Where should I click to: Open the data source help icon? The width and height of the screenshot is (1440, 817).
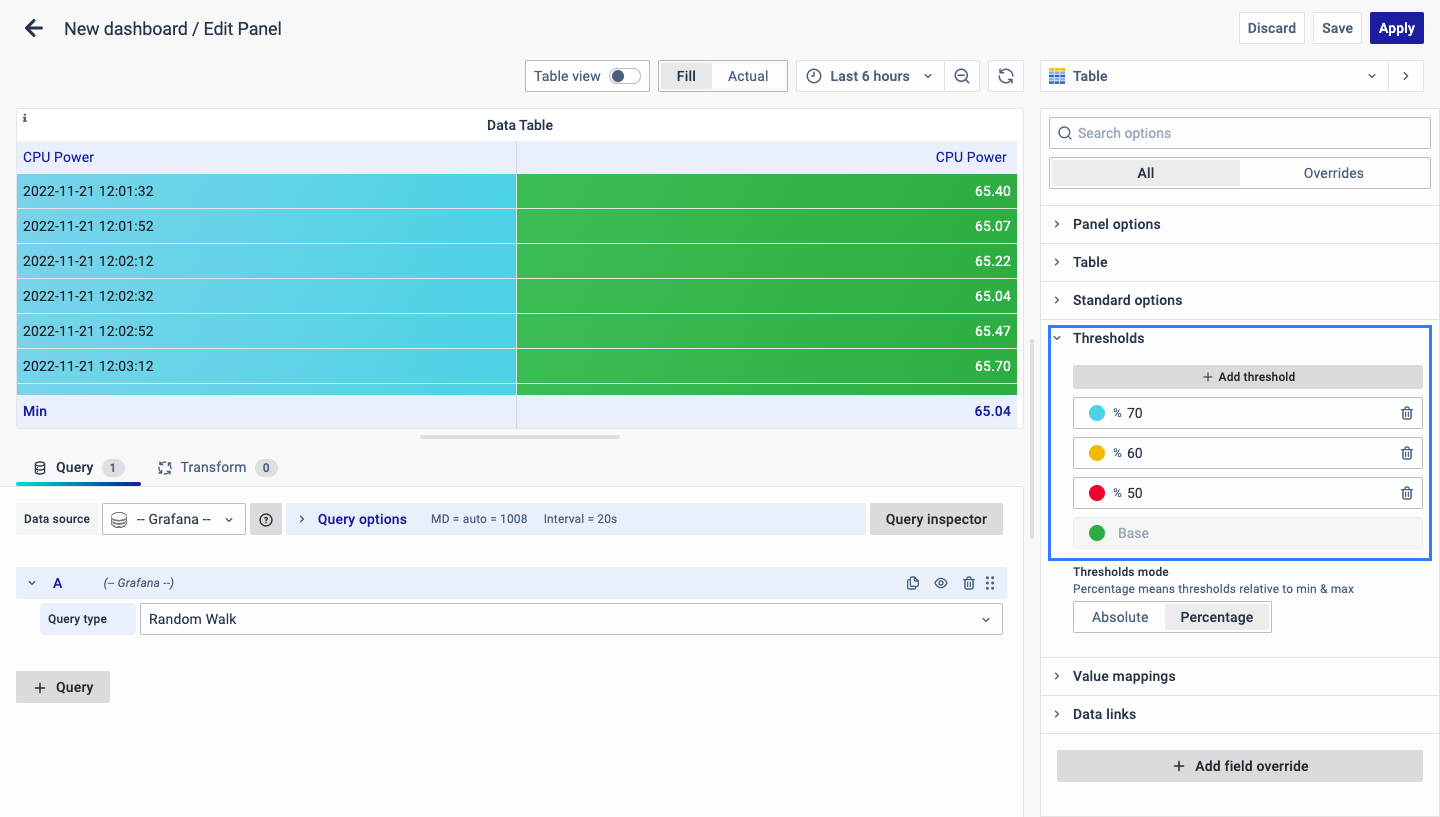pyautogui.click(x=266, y=519)
